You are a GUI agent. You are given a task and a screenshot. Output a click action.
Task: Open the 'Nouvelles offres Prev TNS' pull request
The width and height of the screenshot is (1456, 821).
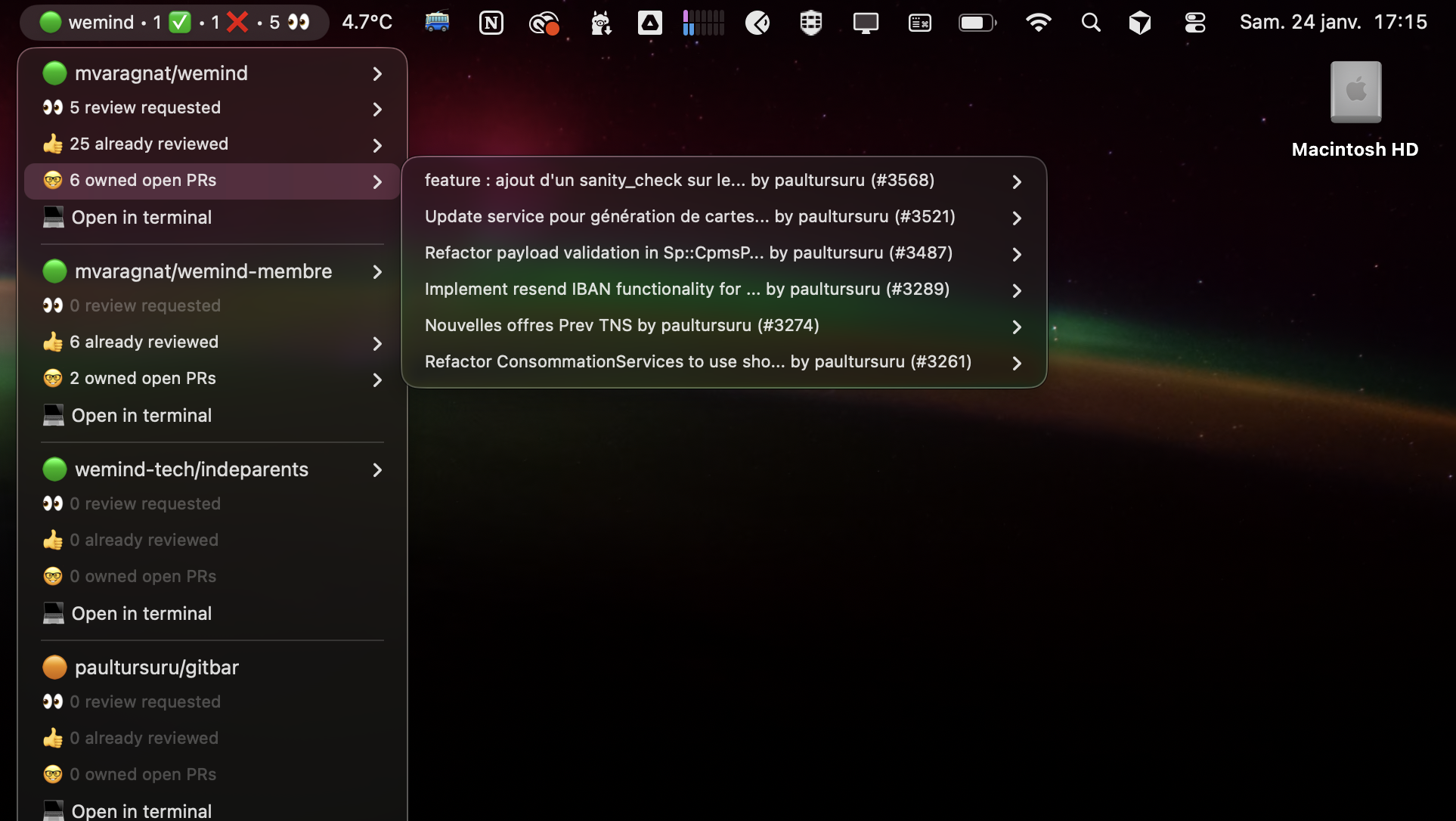point(621,325)
